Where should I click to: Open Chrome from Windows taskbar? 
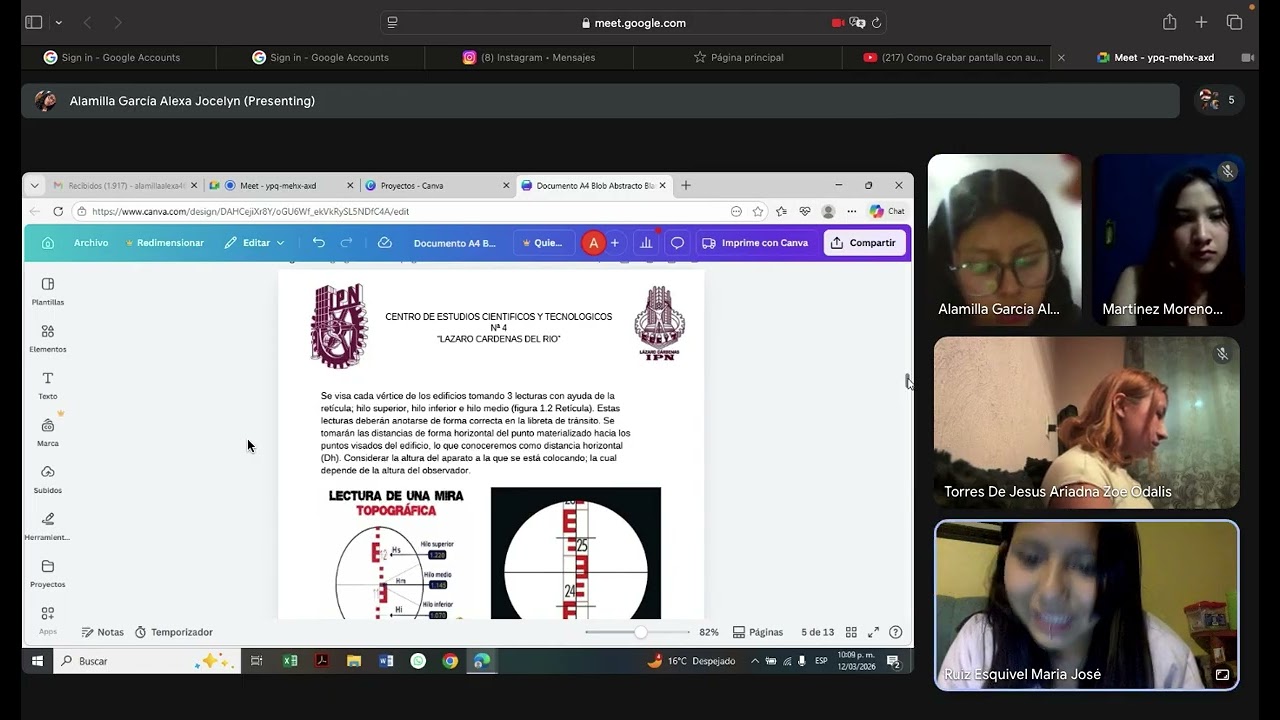(450, 661)
